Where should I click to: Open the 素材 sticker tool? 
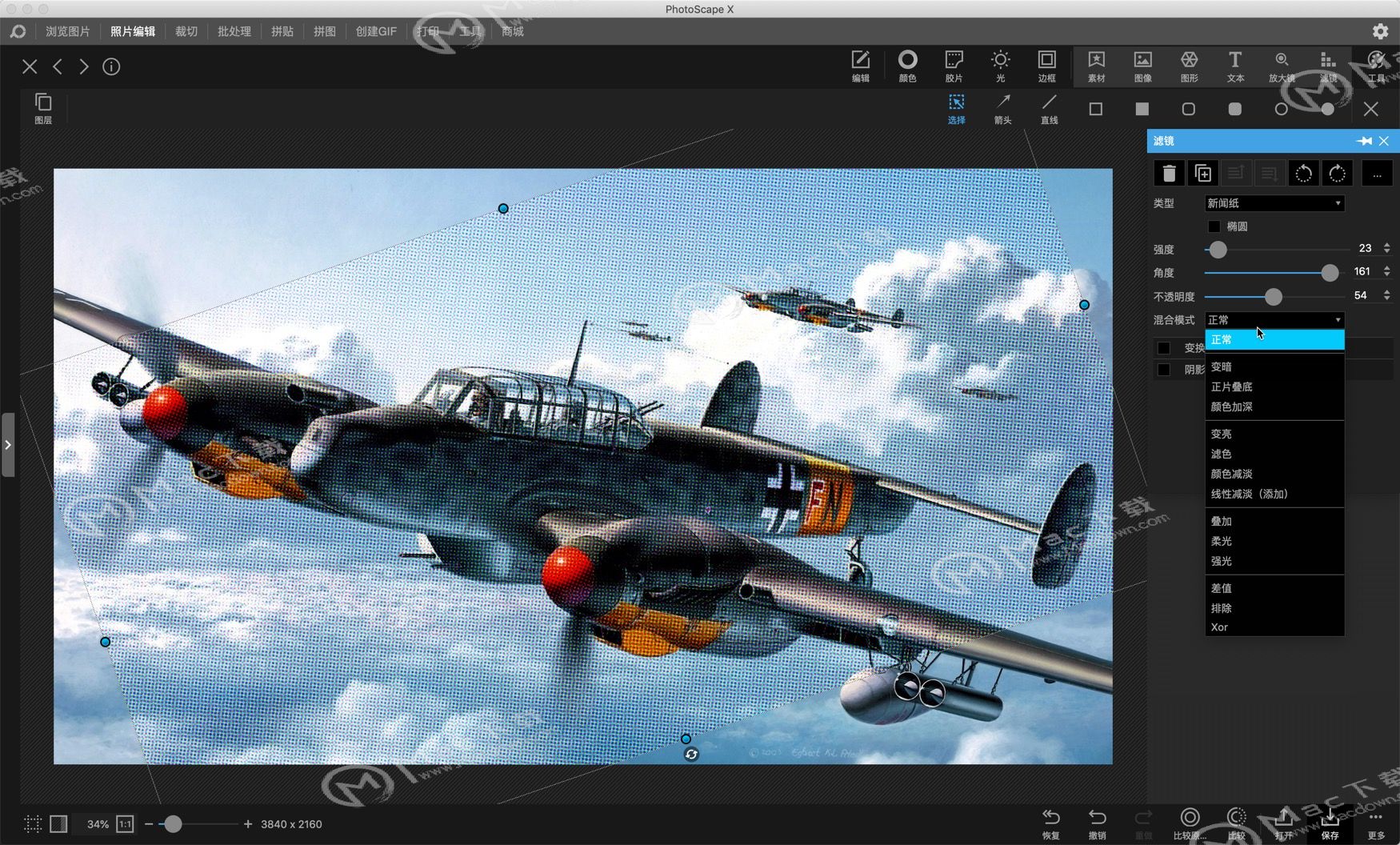pyautogui.click(x=1097, y=66)
